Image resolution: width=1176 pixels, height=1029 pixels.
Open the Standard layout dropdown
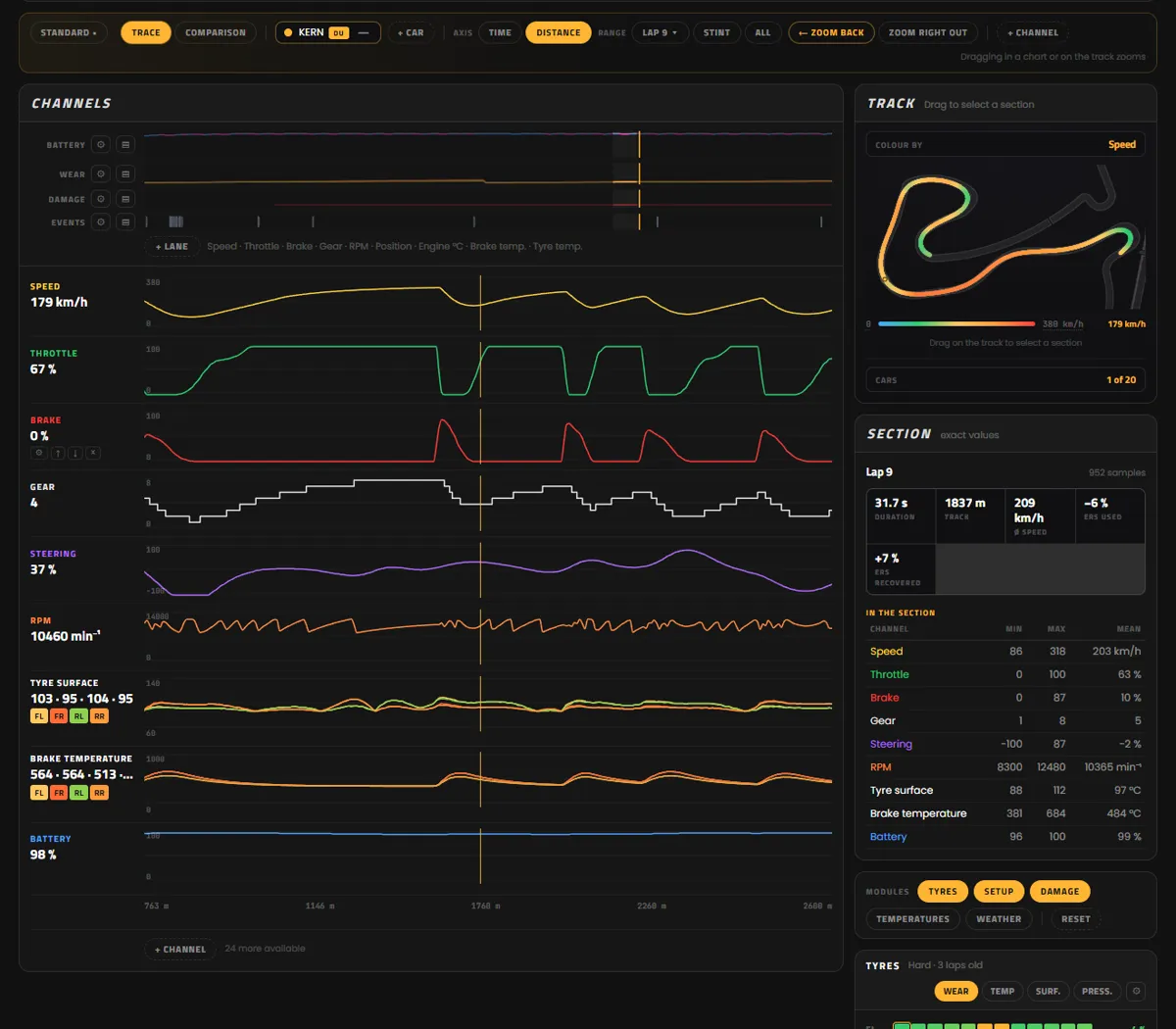coord(69,32)
